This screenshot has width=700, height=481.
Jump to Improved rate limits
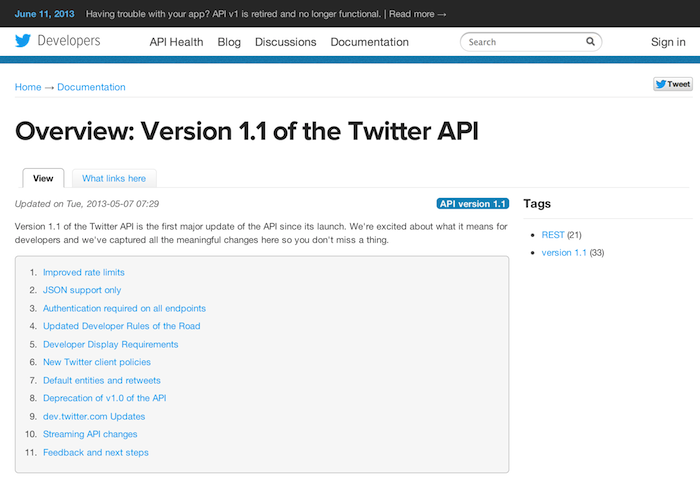(83, 272)
